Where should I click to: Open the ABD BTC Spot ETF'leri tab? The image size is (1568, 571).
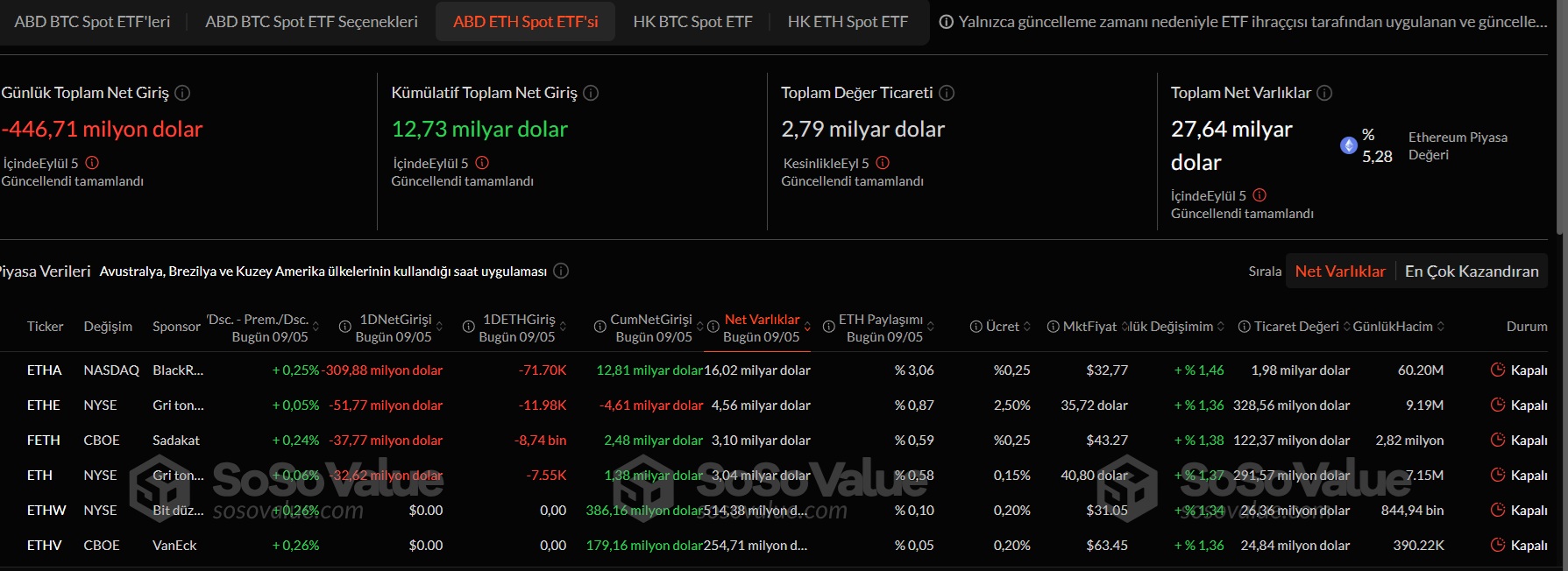pyautogui.click(x=92, y=22)
